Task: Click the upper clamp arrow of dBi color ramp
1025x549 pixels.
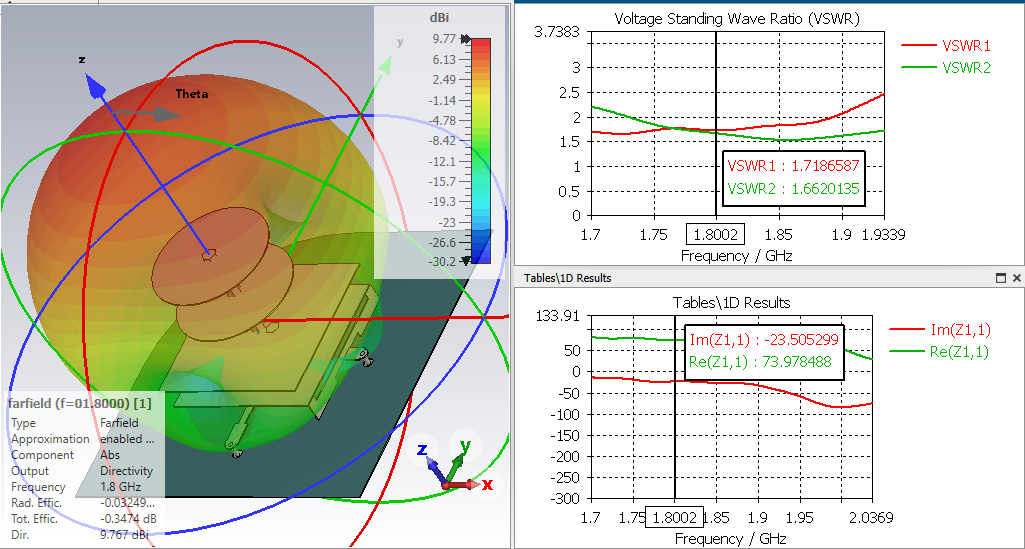Action: pyautogui.click(x=465, y=39)
